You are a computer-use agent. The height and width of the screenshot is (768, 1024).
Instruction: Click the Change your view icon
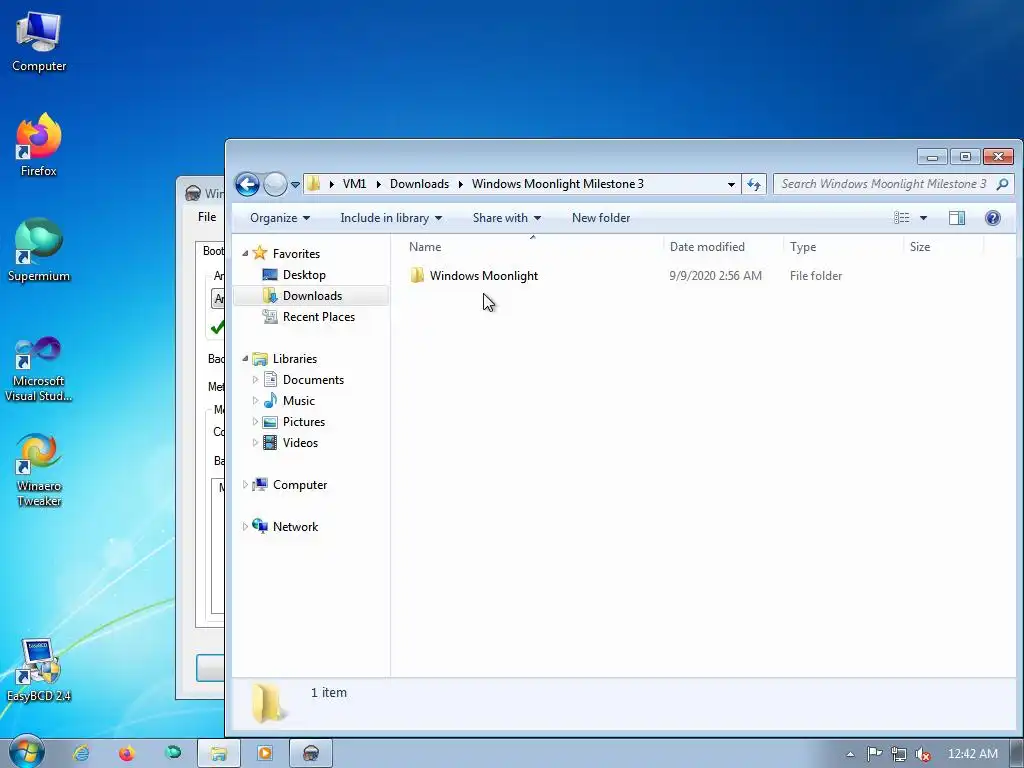901,218
